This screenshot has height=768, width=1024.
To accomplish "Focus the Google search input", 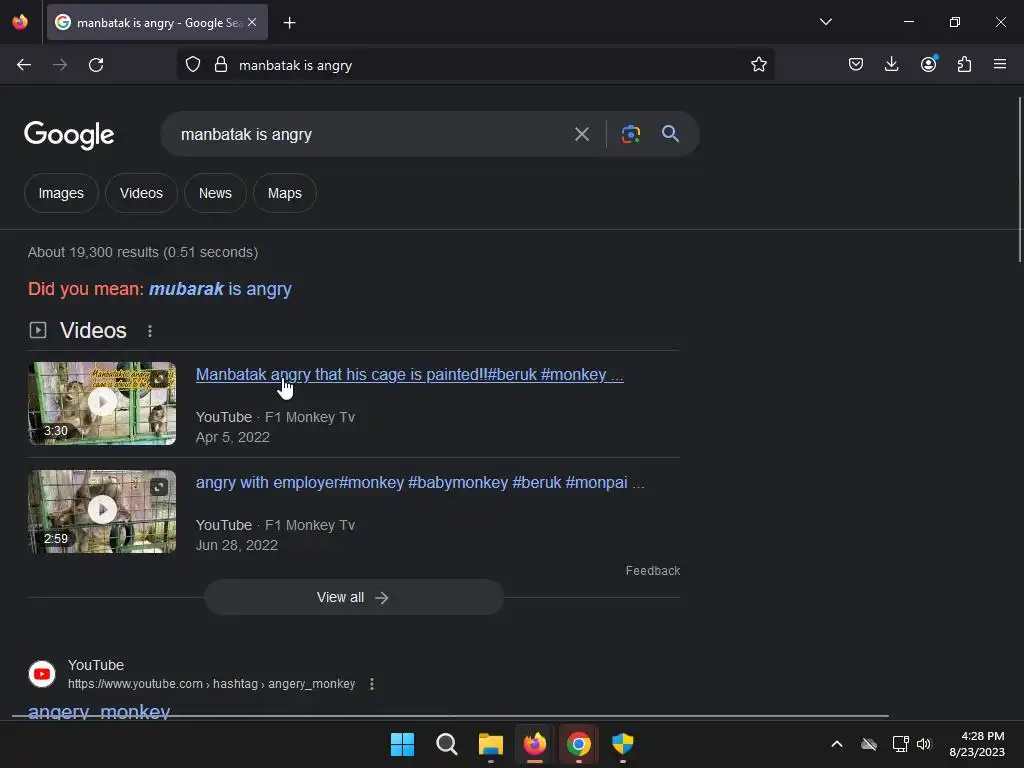I will [x=369, y=135].
